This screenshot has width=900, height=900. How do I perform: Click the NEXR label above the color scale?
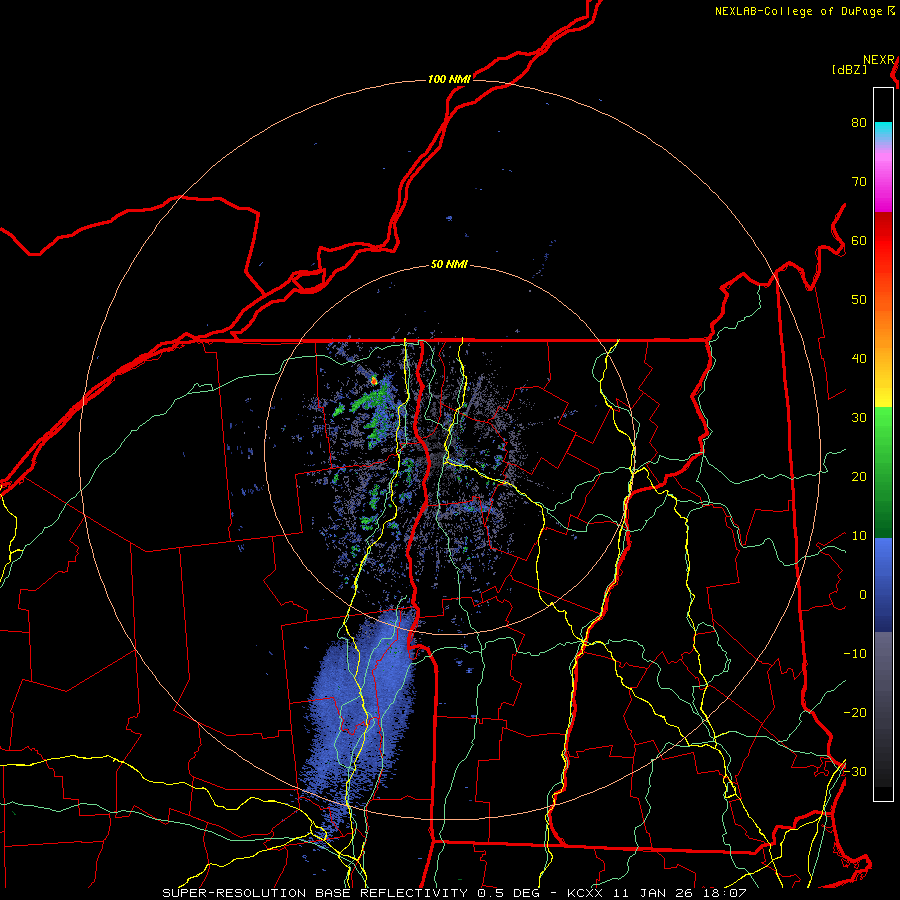point(879,60)
